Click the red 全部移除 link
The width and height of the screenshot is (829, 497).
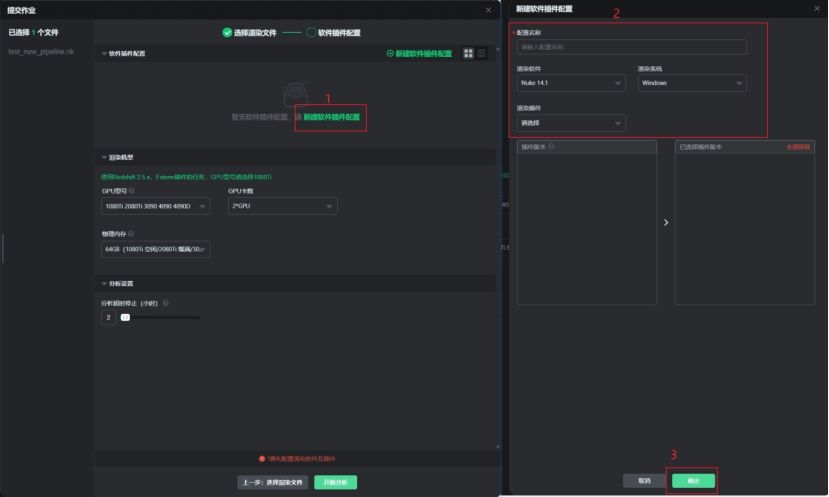tap(798, 147)
